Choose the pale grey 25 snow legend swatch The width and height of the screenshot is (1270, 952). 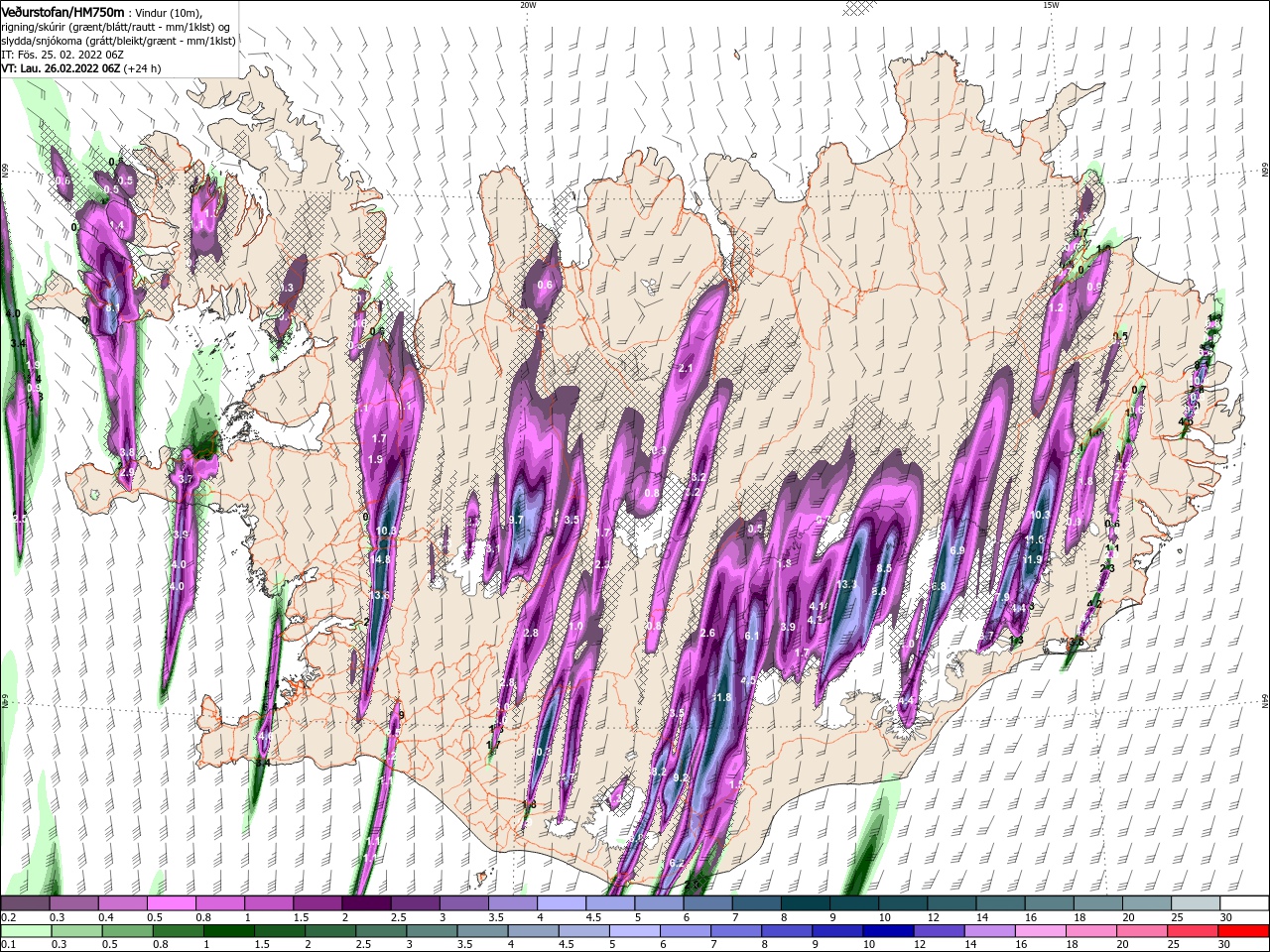click(x=1195, y=903)
